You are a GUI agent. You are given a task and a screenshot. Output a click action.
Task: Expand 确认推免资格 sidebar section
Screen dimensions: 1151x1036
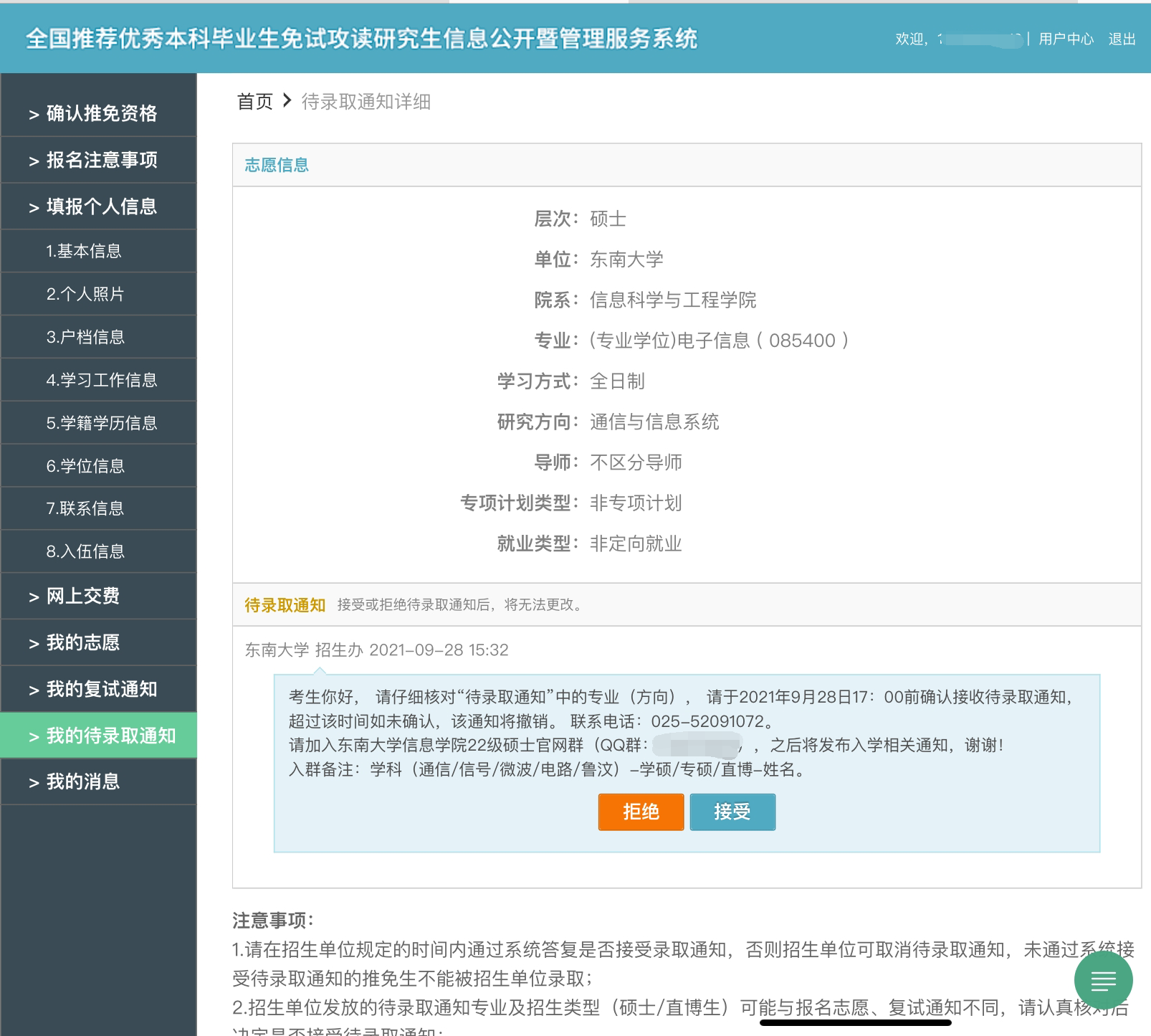[x=99, y=113]
